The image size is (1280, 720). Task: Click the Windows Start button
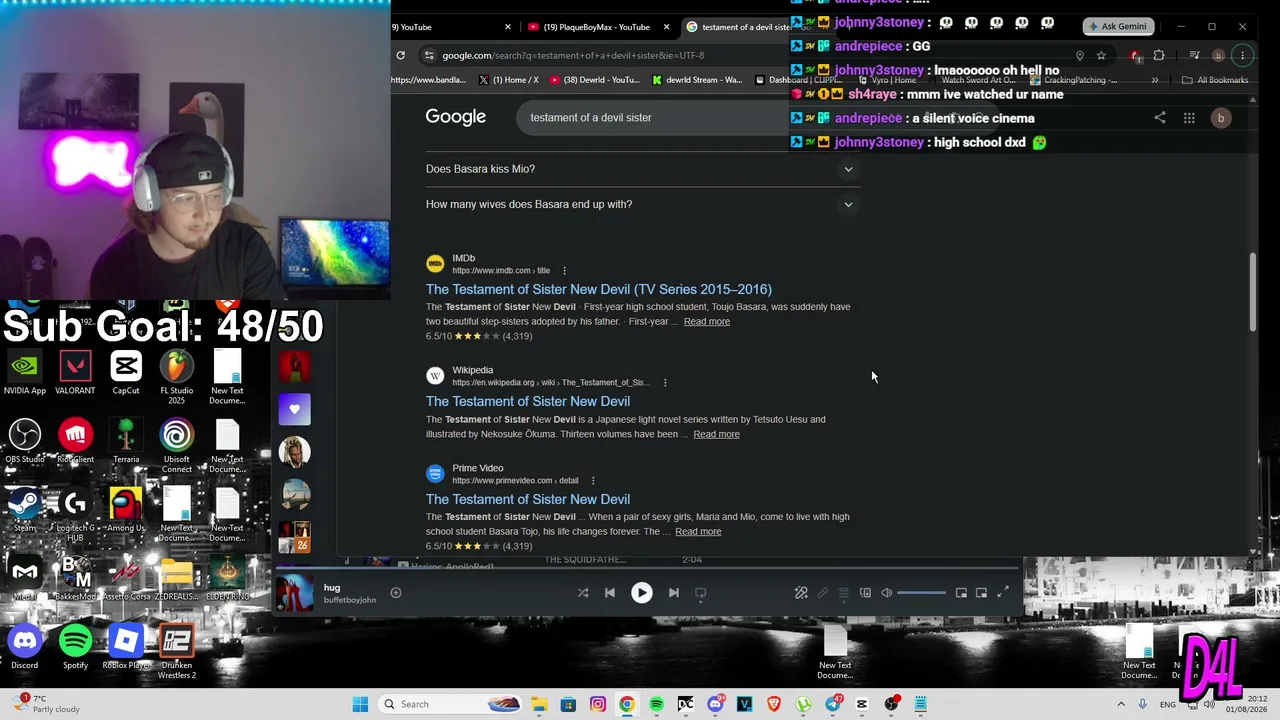point(360,704)
